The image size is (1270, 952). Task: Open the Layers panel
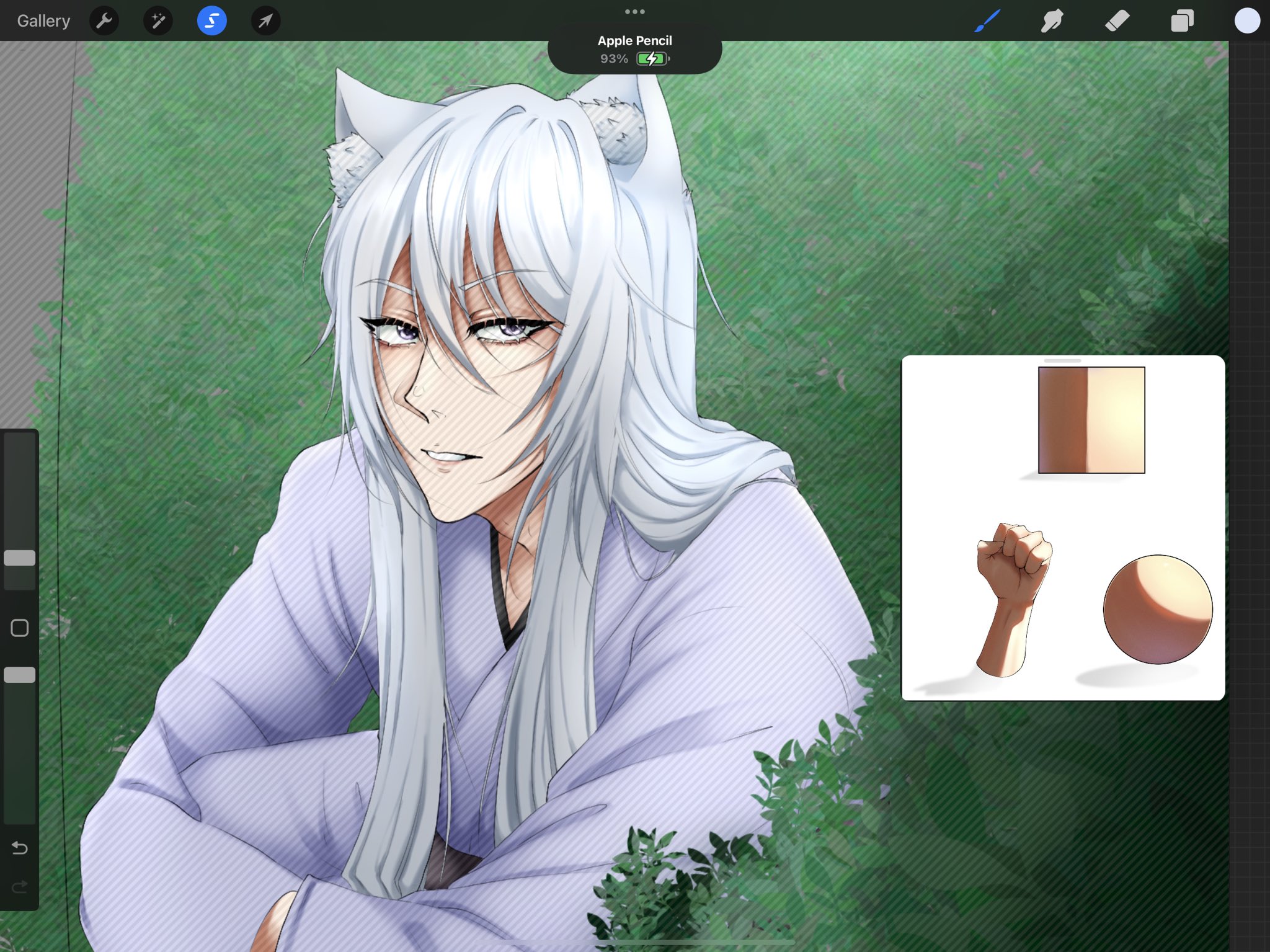[x=1182, y=21]
